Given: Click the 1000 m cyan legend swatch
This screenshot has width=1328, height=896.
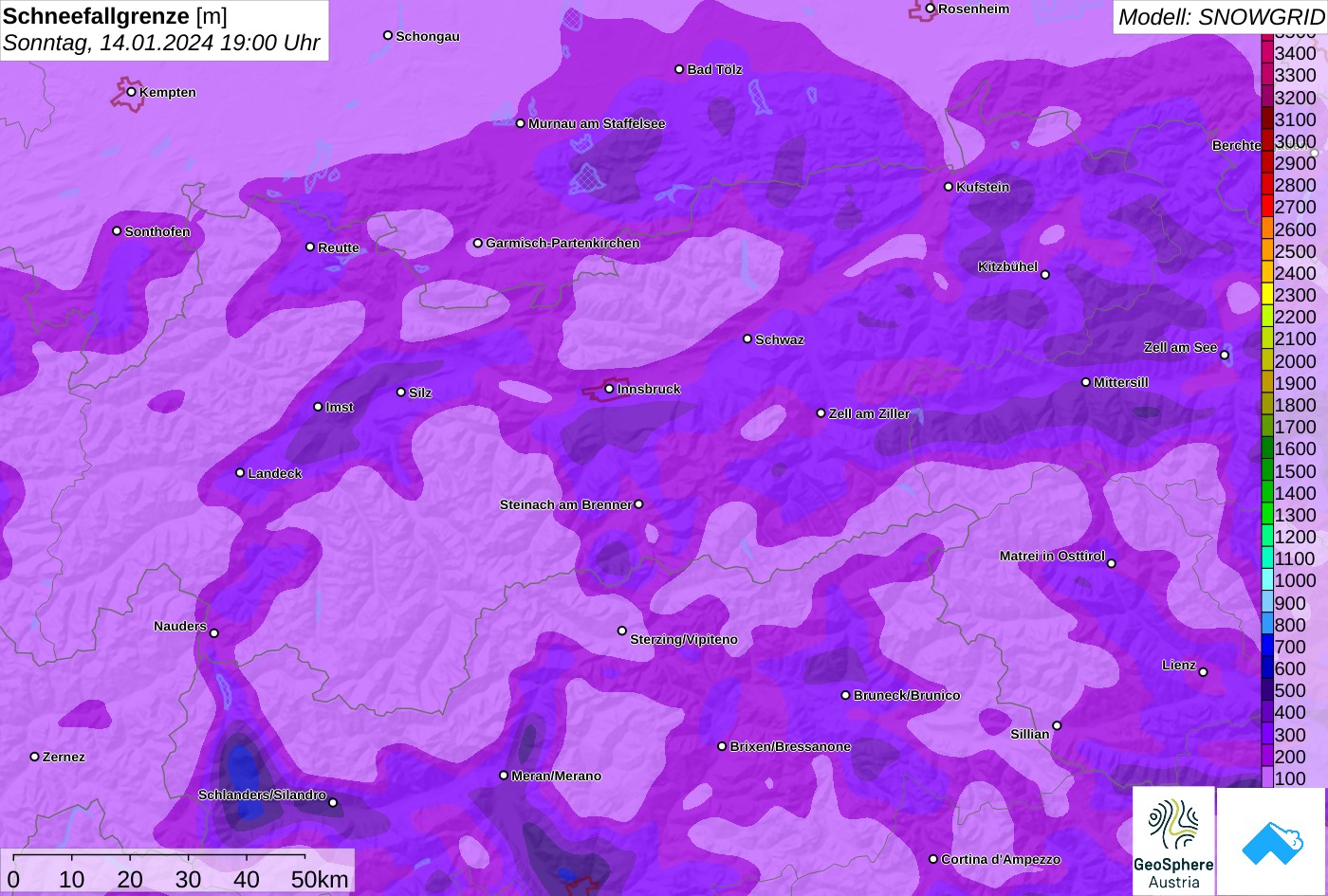Looking at the screenshot, I should (x=1267, y=579).
